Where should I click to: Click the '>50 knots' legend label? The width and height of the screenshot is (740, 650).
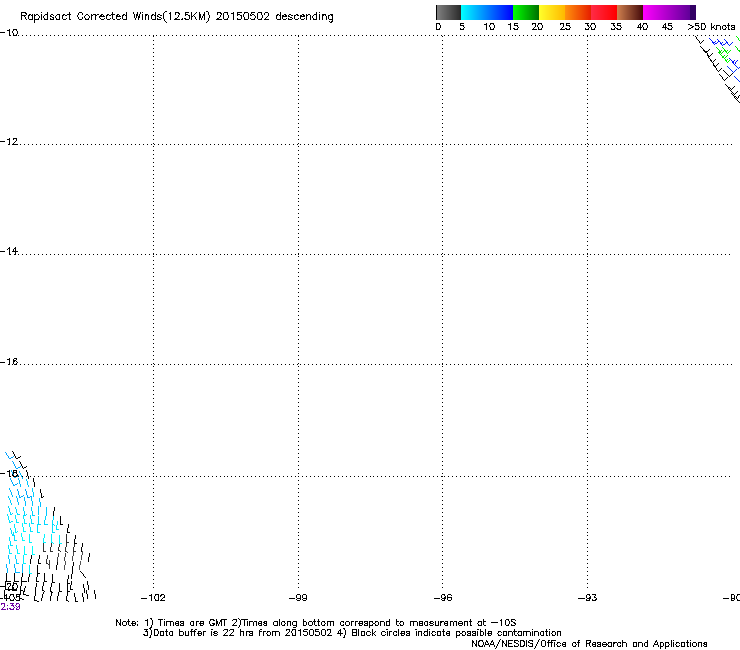click(x=711, y=27)
